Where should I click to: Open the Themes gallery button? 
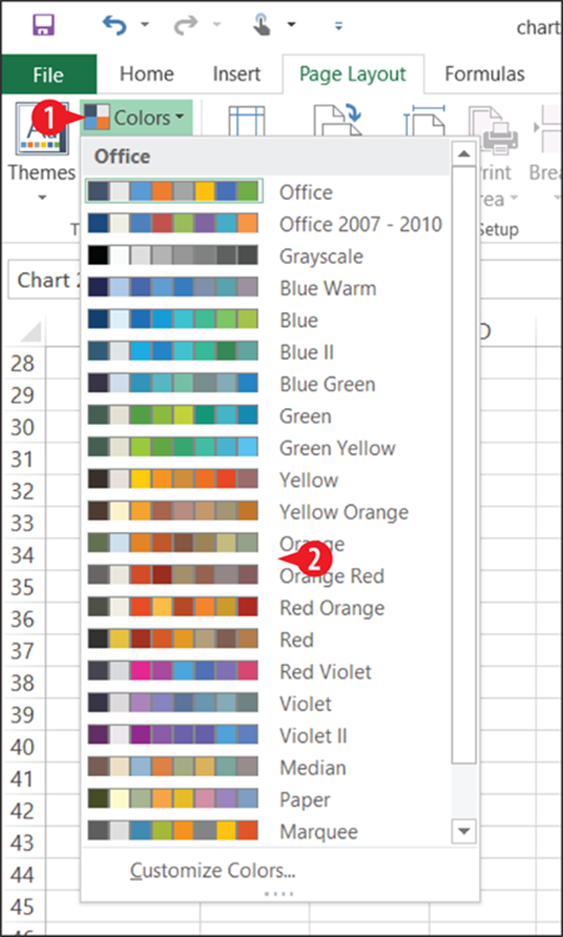41,151
